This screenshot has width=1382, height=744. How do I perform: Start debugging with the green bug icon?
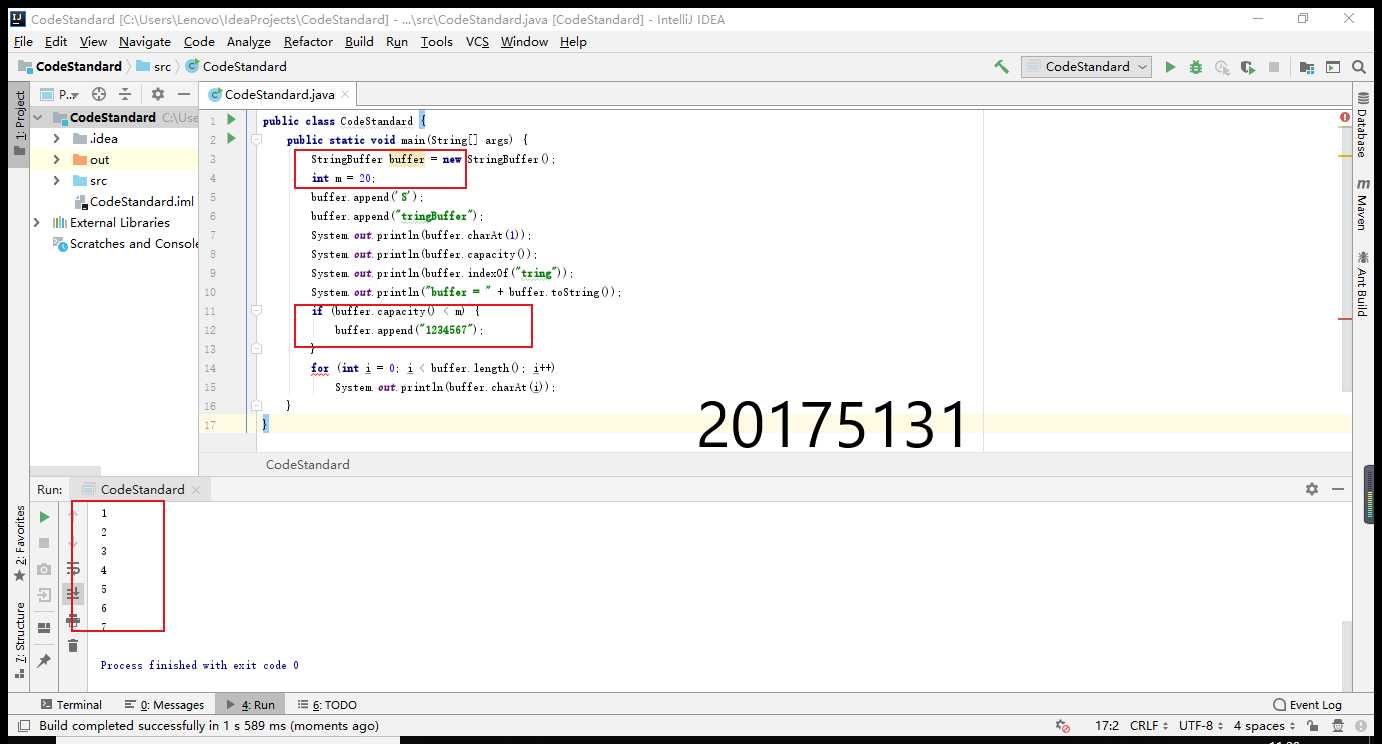click(x=1196, y=67)
